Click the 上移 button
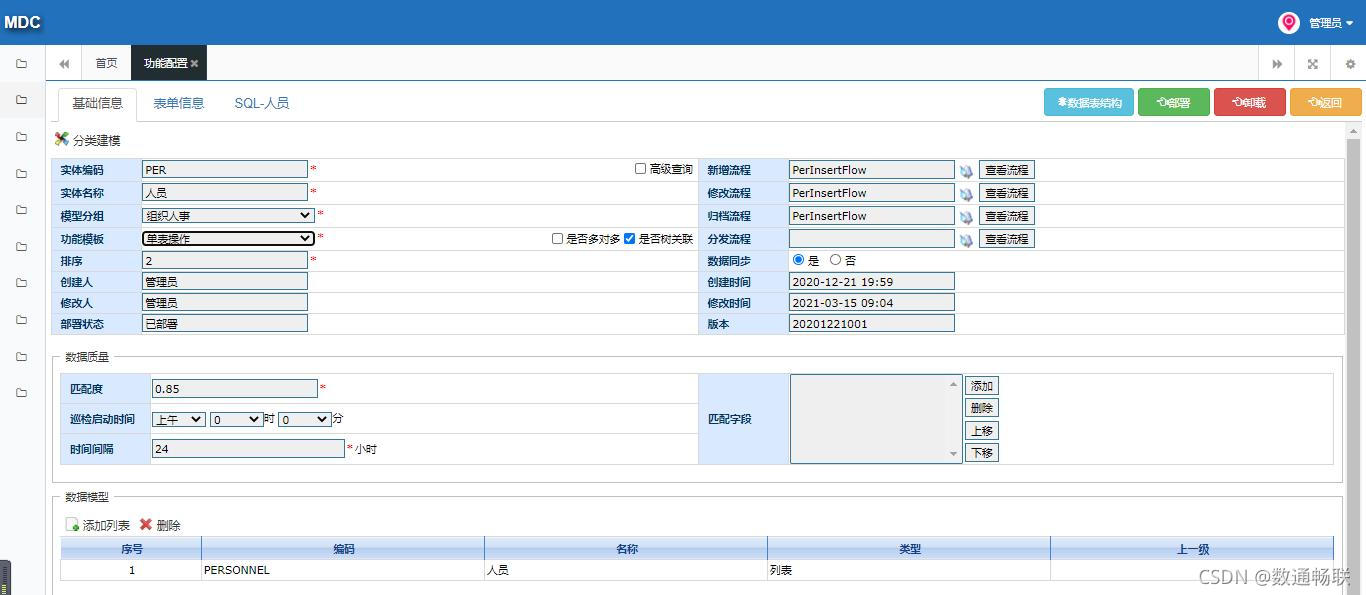Screen dimensions: 1366x595 [x=982, y=431]
